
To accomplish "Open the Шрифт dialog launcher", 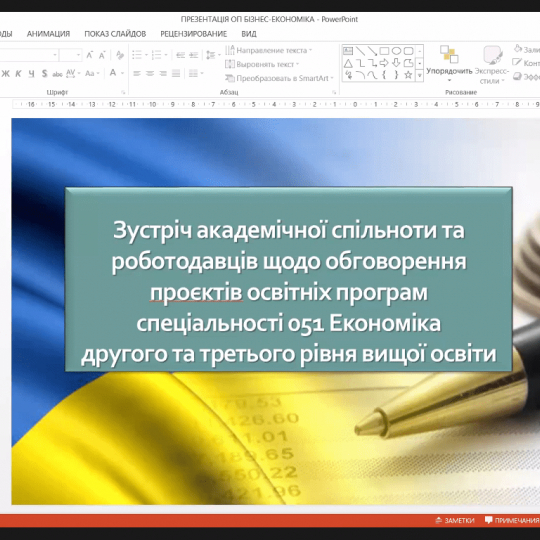I will pyautogui.click(x=123, y=92).
